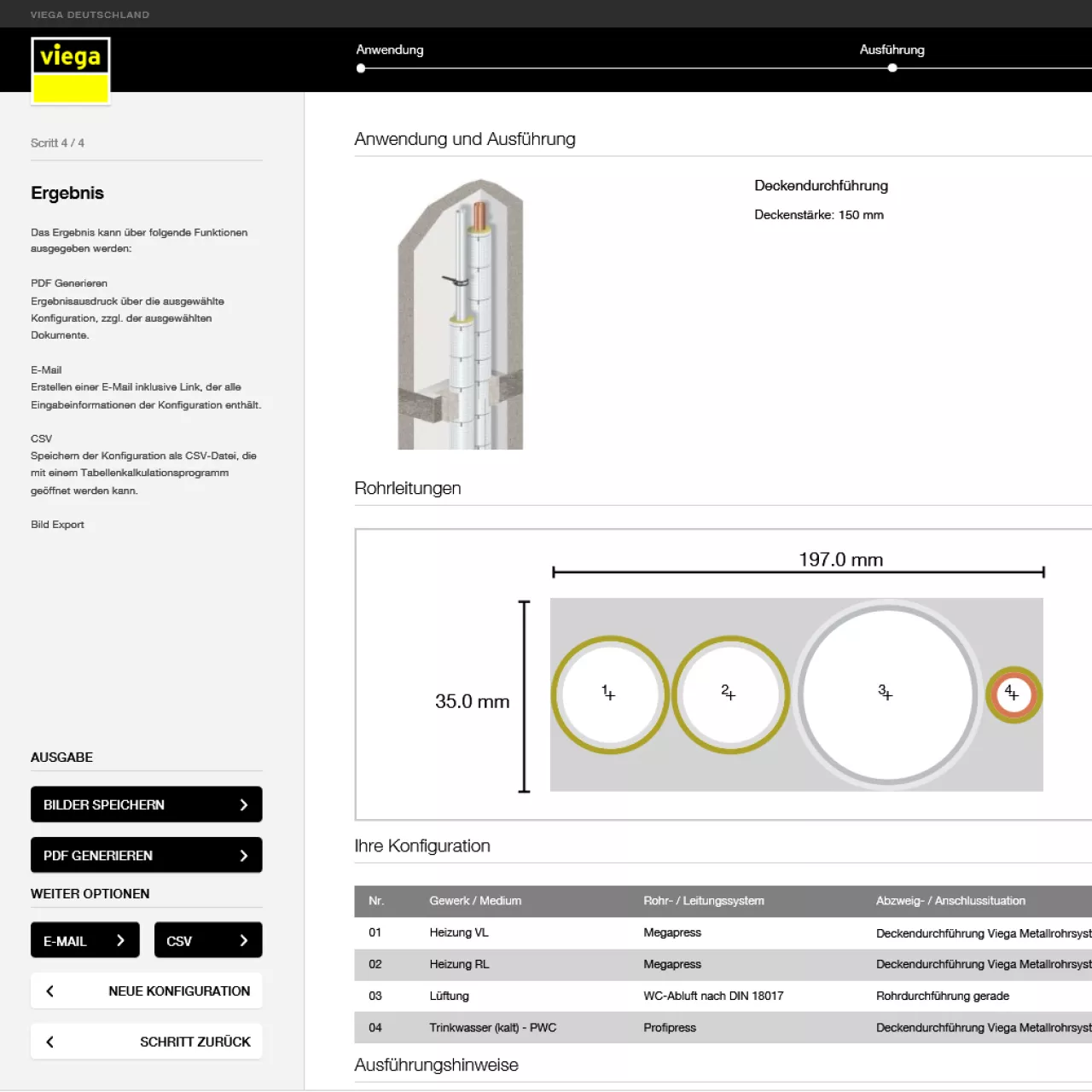Viewport: 1092px width, 1092px height.
Task: Select row 01 Heizung VL in table
Action: click(459, 932)
